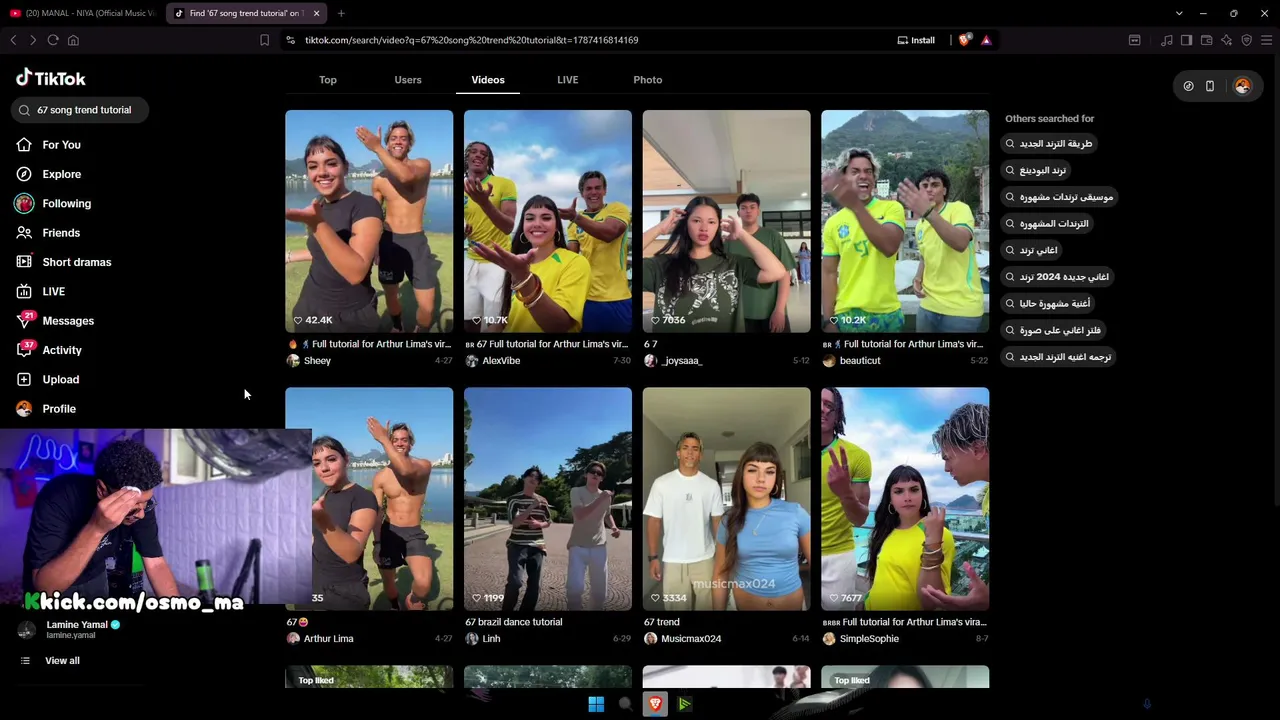This screenshot has height=720, width=1280.
Task: Open the profile avatar menu
Action: pos(1242,86)
